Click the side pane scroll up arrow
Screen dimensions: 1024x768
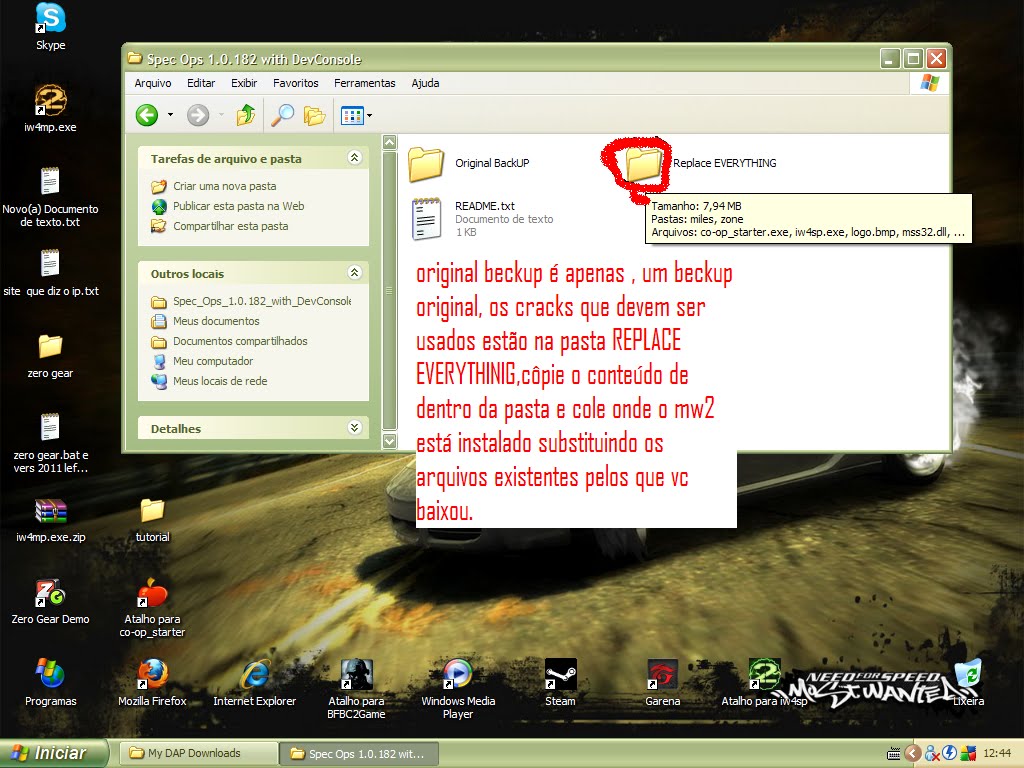pyautogui.click(x=389, y=142)
